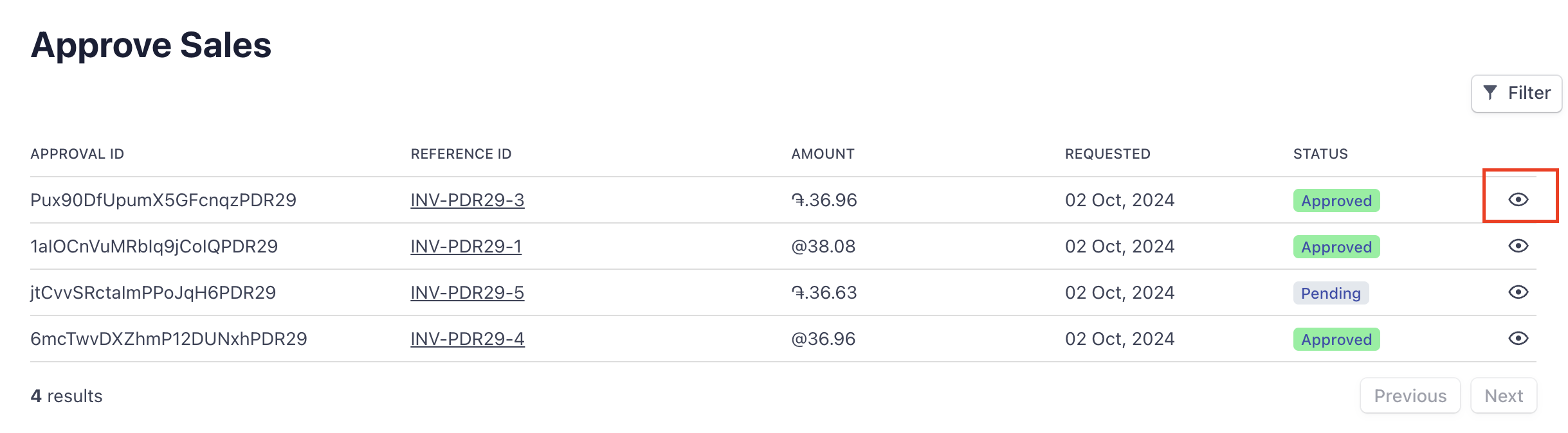The width and height of the screenshot is (1568, 433).
Task: Click the Approval ID column header
Action: [x=77, y=154]
